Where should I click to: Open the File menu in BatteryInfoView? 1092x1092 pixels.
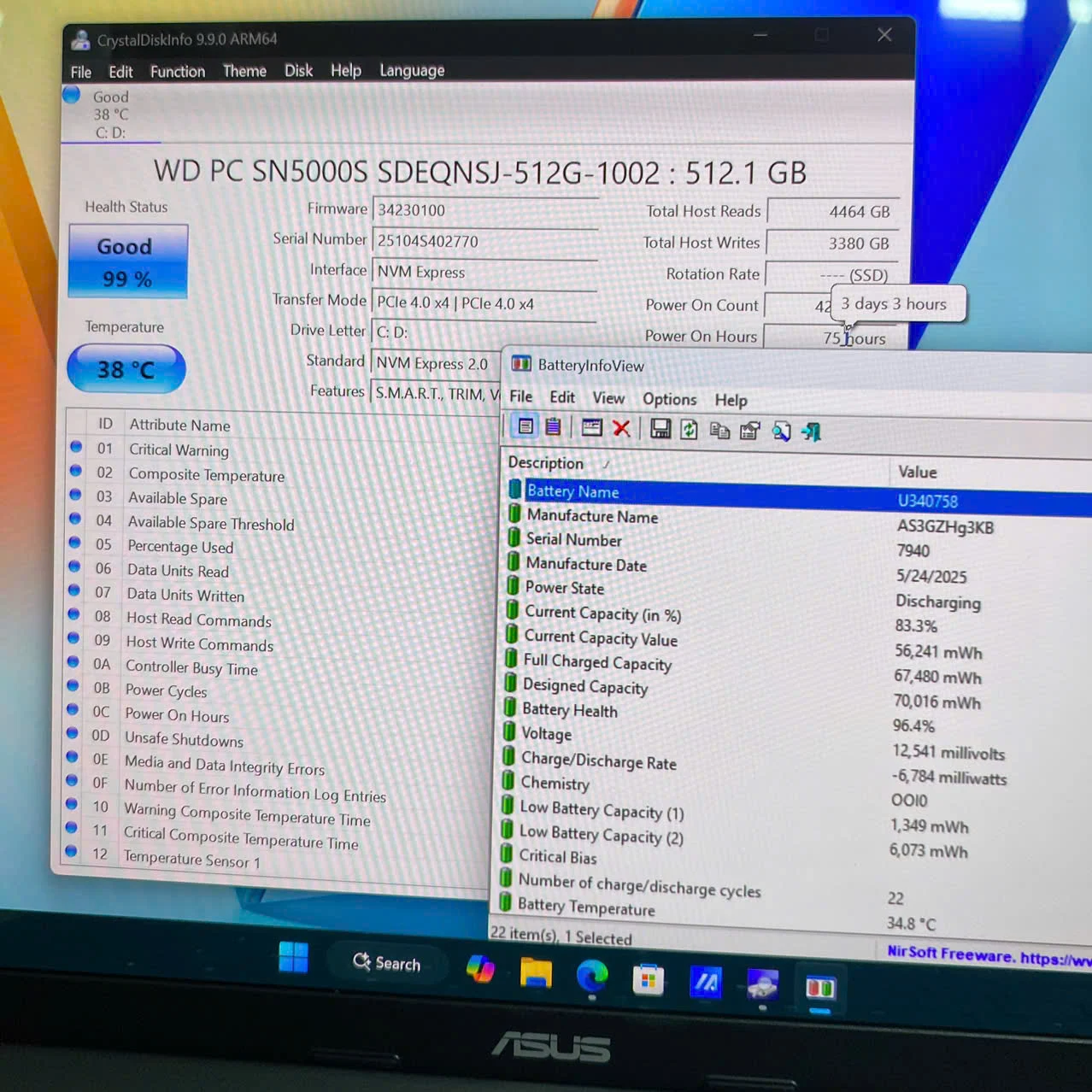[x=520, y=396]
